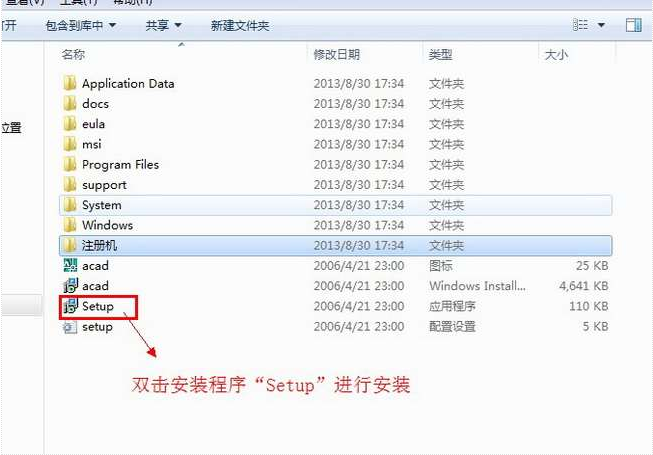The width and height of the screenshot is (653, 455).
Task: Select the lowercase setup configuration settings file
Action: pos(97,327)
